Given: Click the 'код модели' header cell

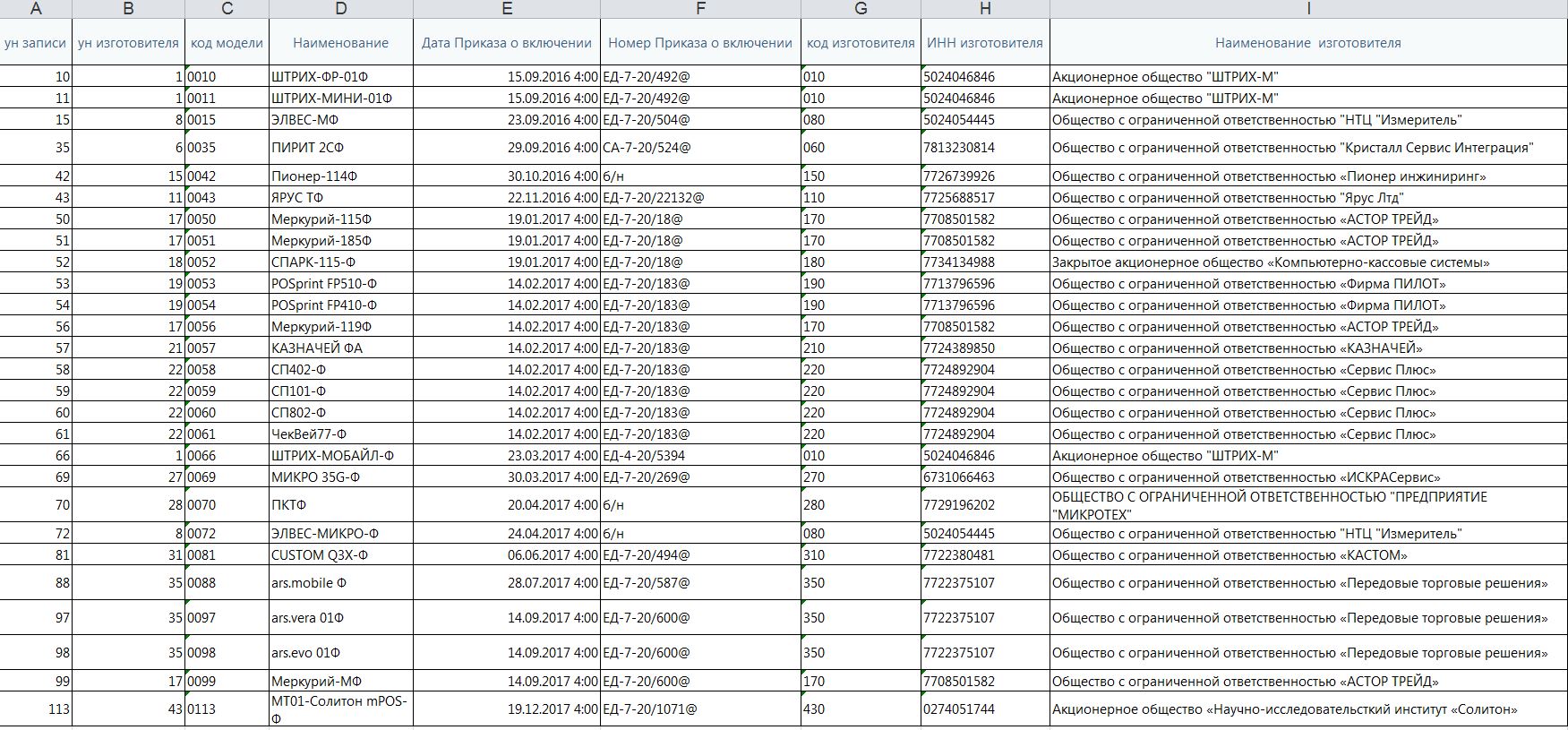Looking at the screenshot, I should pos(227,42).
